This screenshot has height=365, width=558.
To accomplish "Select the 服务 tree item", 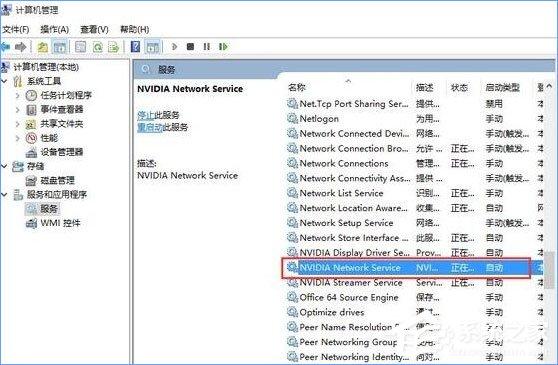I will coord(49,209).
